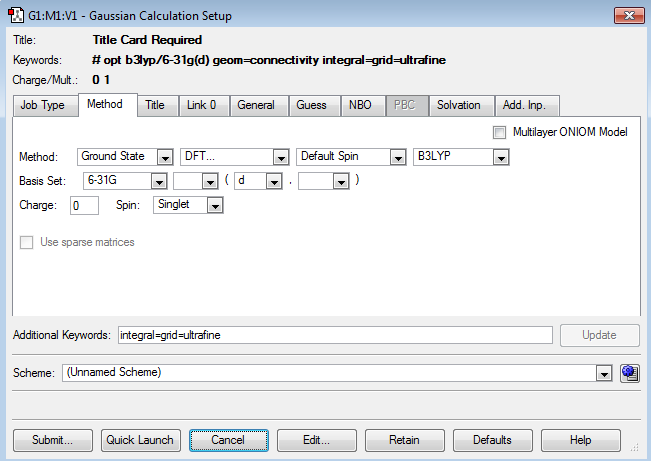Click the Charge input field
Screen dimensions: 651x461
click(x=84, y=206)
